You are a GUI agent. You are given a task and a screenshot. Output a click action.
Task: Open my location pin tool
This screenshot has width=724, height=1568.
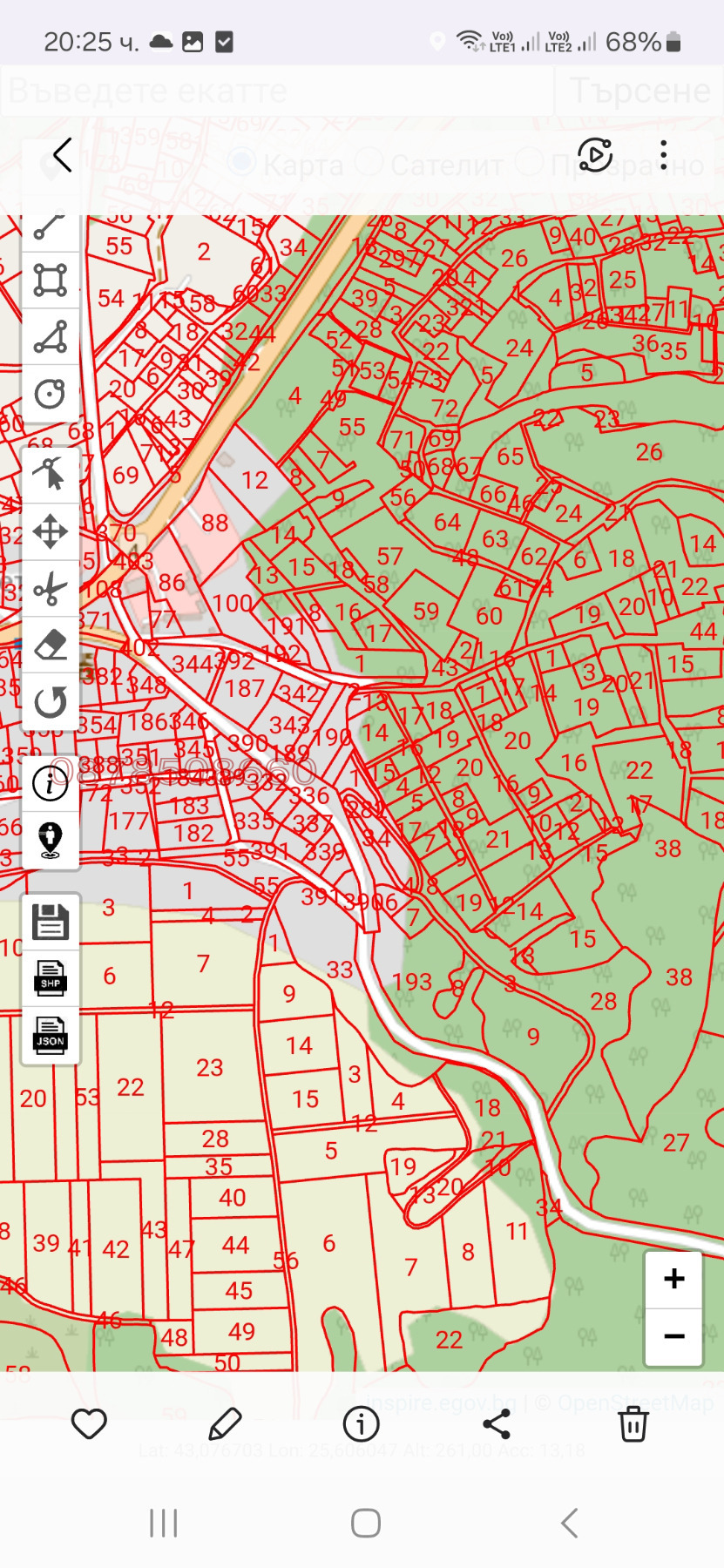pos(50,840)
